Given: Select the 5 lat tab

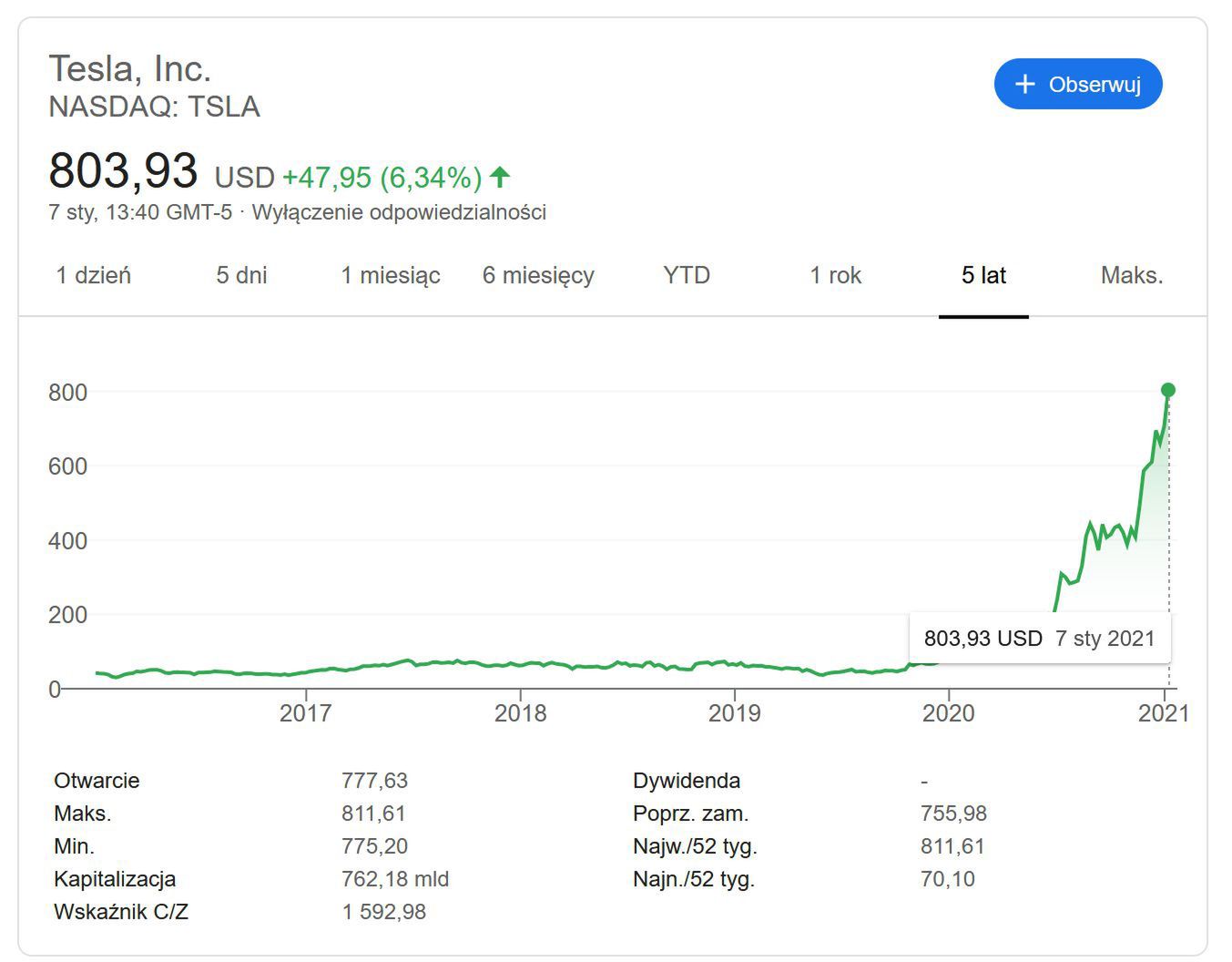Looking at the screenshot, I should click(983, 275).
